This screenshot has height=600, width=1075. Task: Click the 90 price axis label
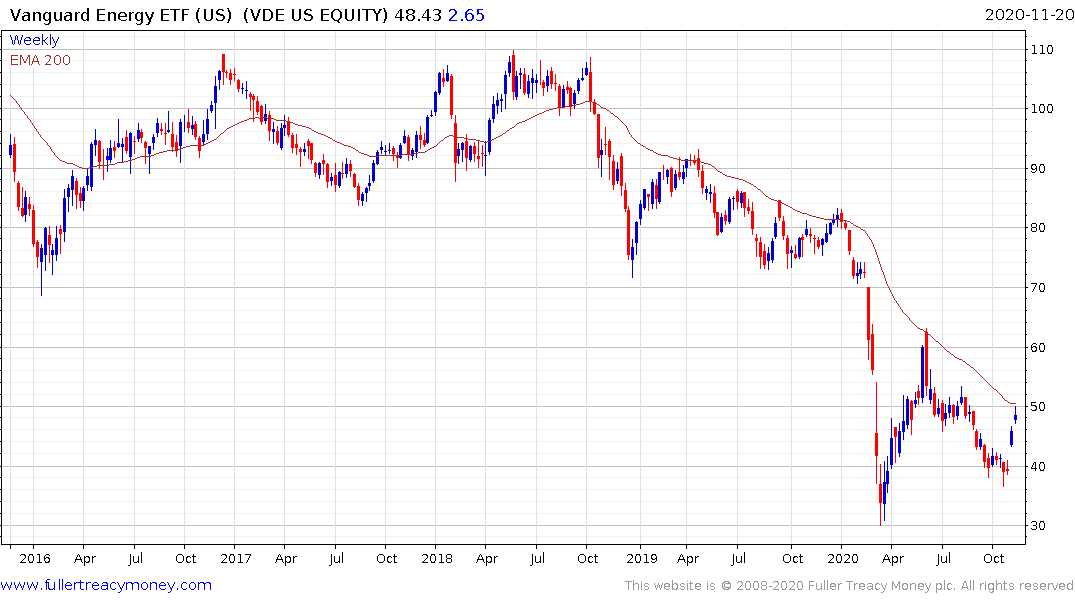point(1038,168)
